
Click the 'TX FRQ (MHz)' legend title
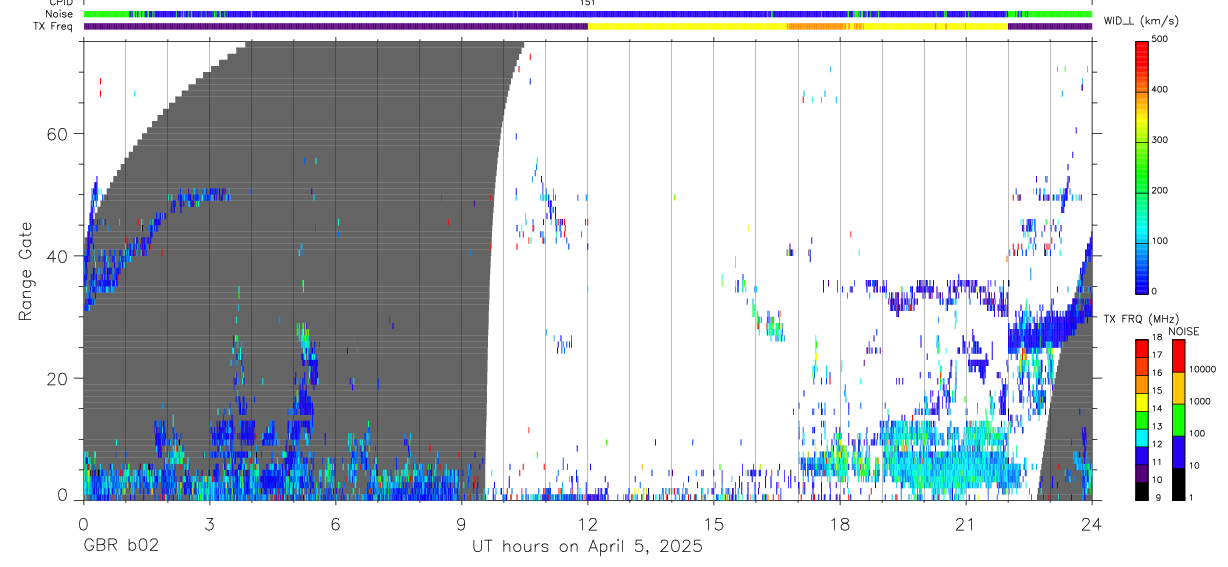pos(1139,319)
